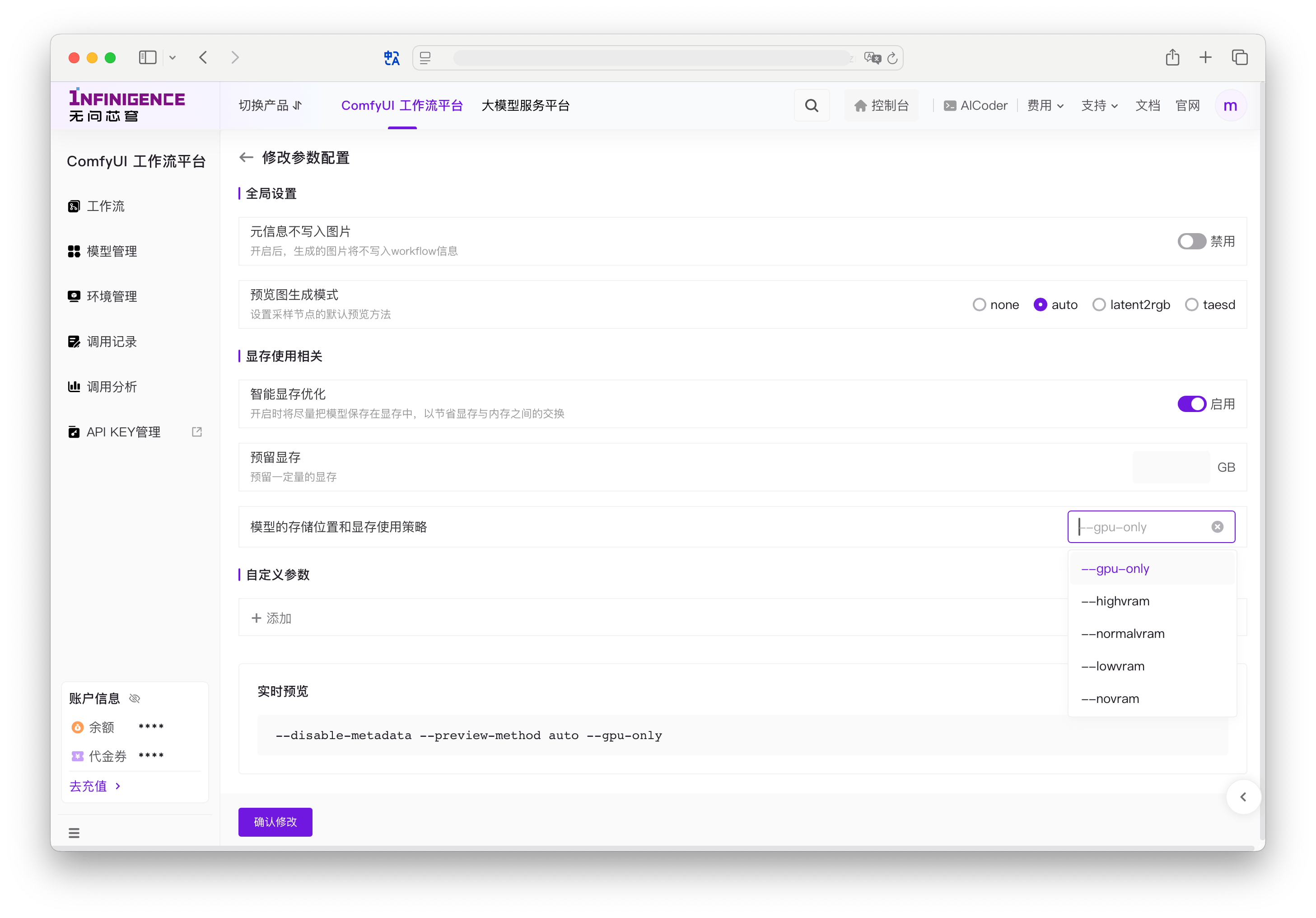Viewport: 1316px width, 918px height.
Task: Switch to 大模型服务平台 tab
Action: click(x=526, y=106)
